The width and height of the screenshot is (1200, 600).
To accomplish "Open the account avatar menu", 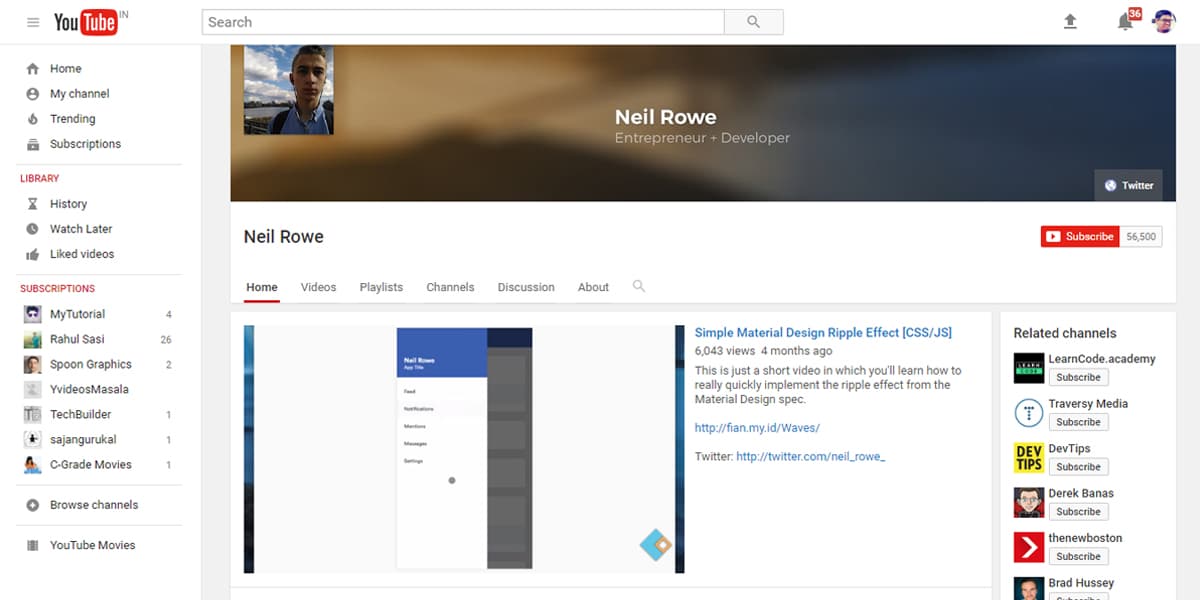I will click(x=1164, y=22).
